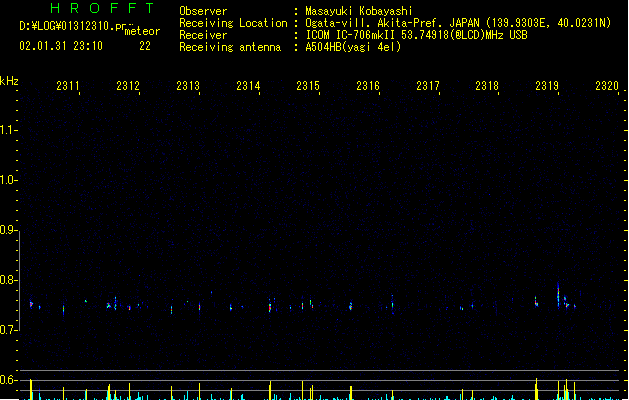Click the 0.7 kHz frequency tick label
Viewport: 629px width, 400px height.
pos(8,330)
